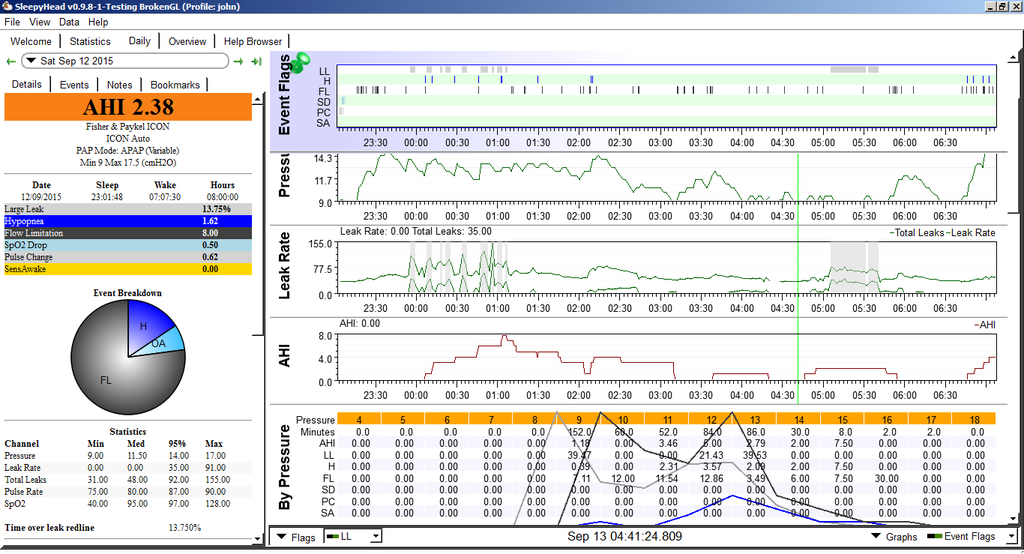Screen dimensions: 1024x554
Task: Open the Data menu
Action: 69,22
